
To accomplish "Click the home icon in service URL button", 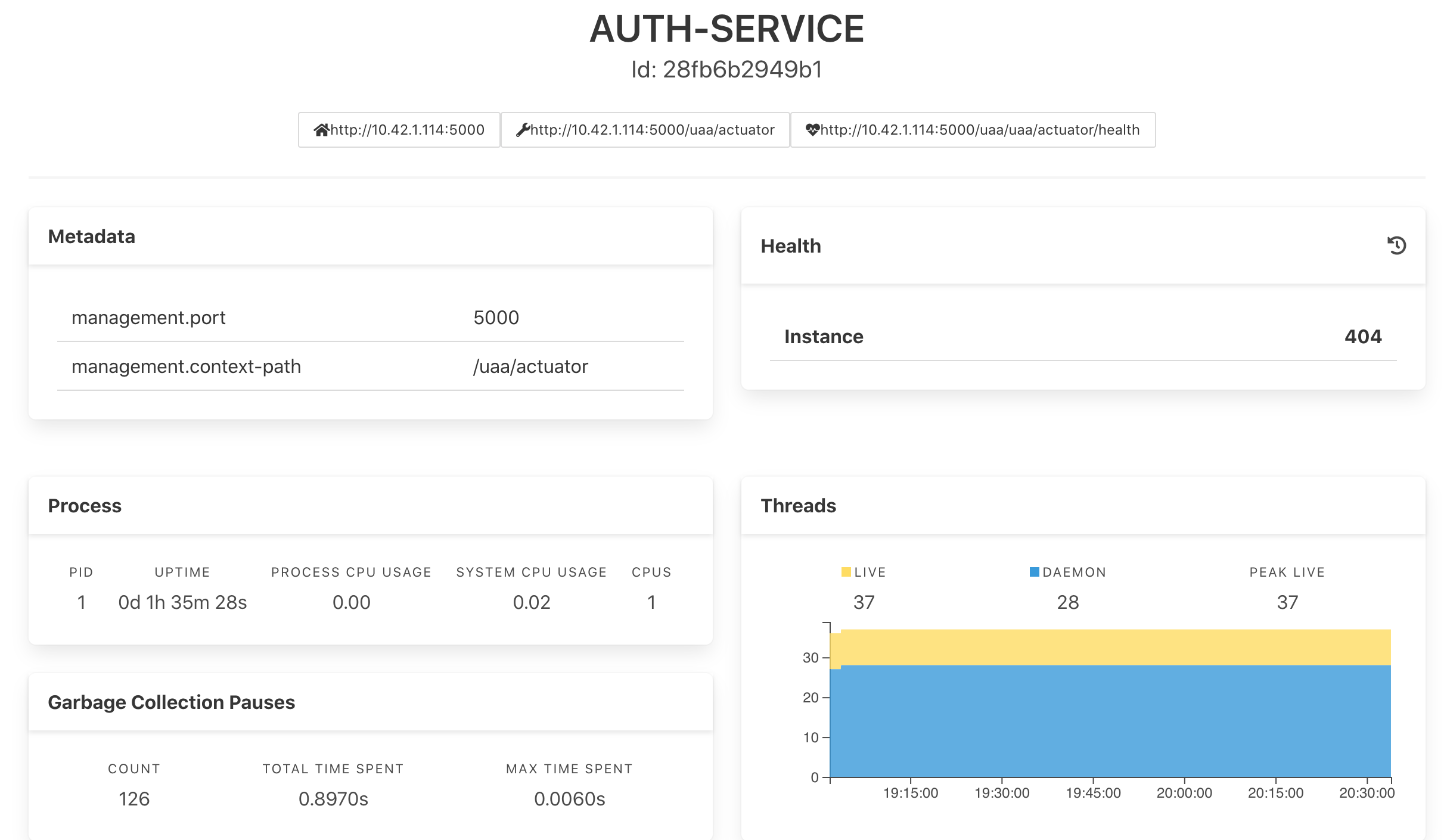I will (322, 130).
